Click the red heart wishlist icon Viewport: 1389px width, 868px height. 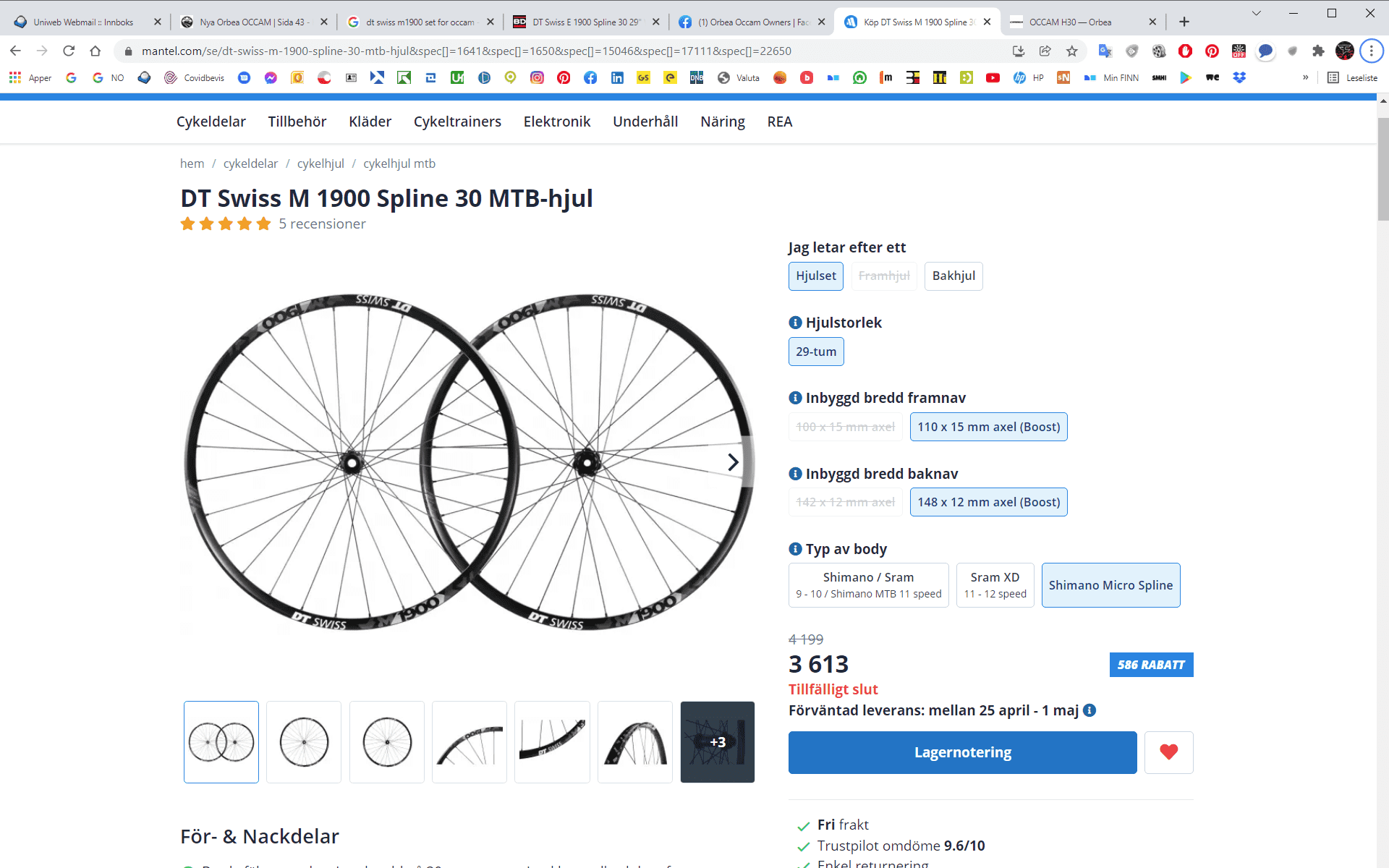click(1168, 752)
